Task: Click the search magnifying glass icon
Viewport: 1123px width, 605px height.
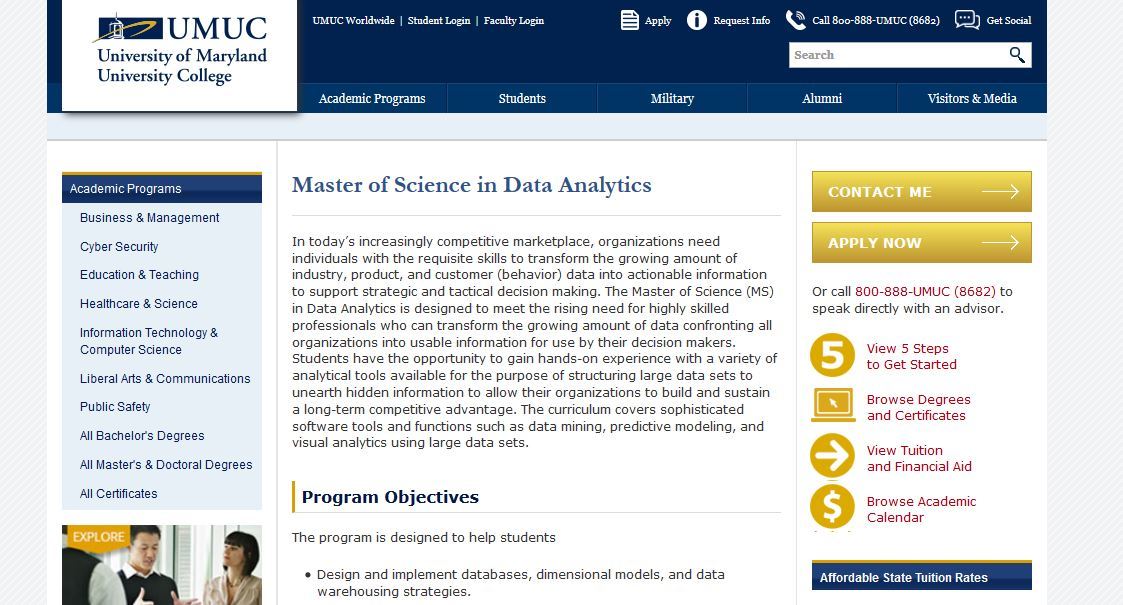Action: pos(1018,55)
